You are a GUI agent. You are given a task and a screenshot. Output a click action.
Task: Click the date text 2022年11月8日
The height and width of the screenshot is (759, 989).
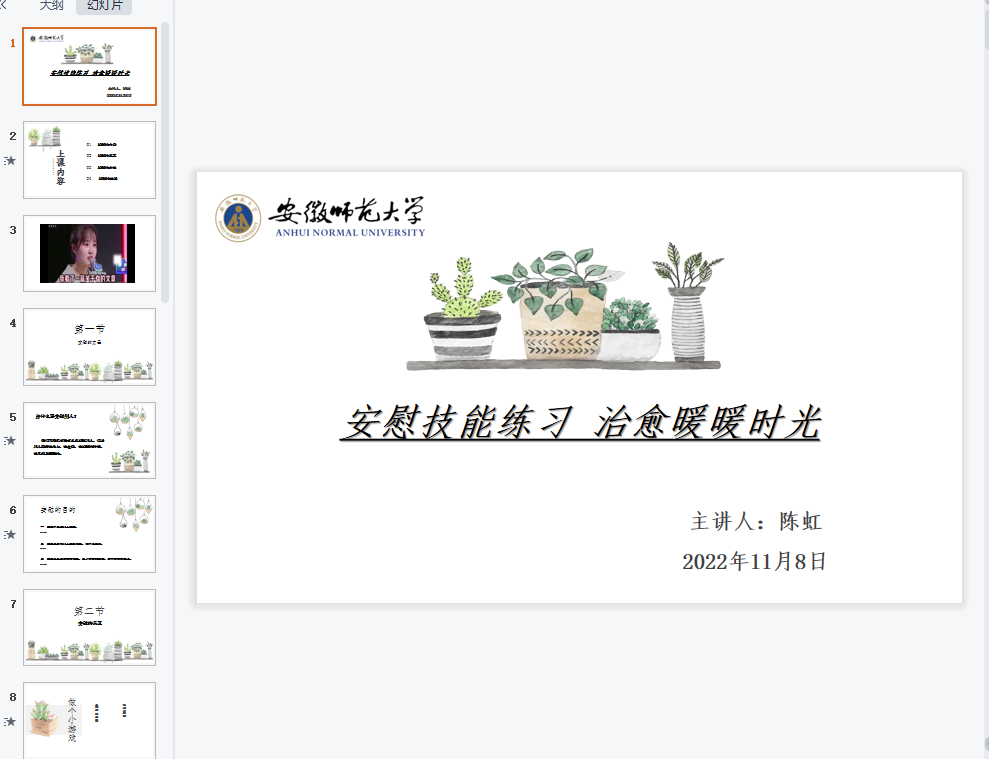tap(754, 561)
